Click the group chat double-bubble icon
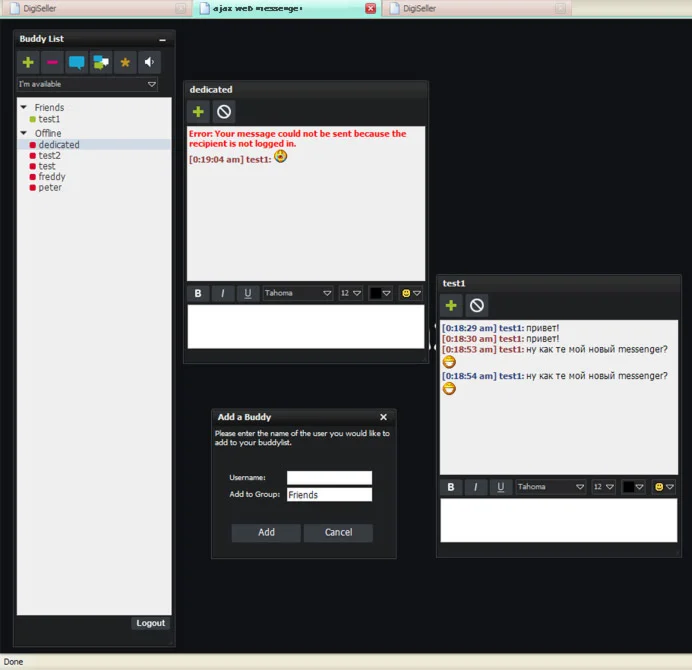 tap(101, 62)
